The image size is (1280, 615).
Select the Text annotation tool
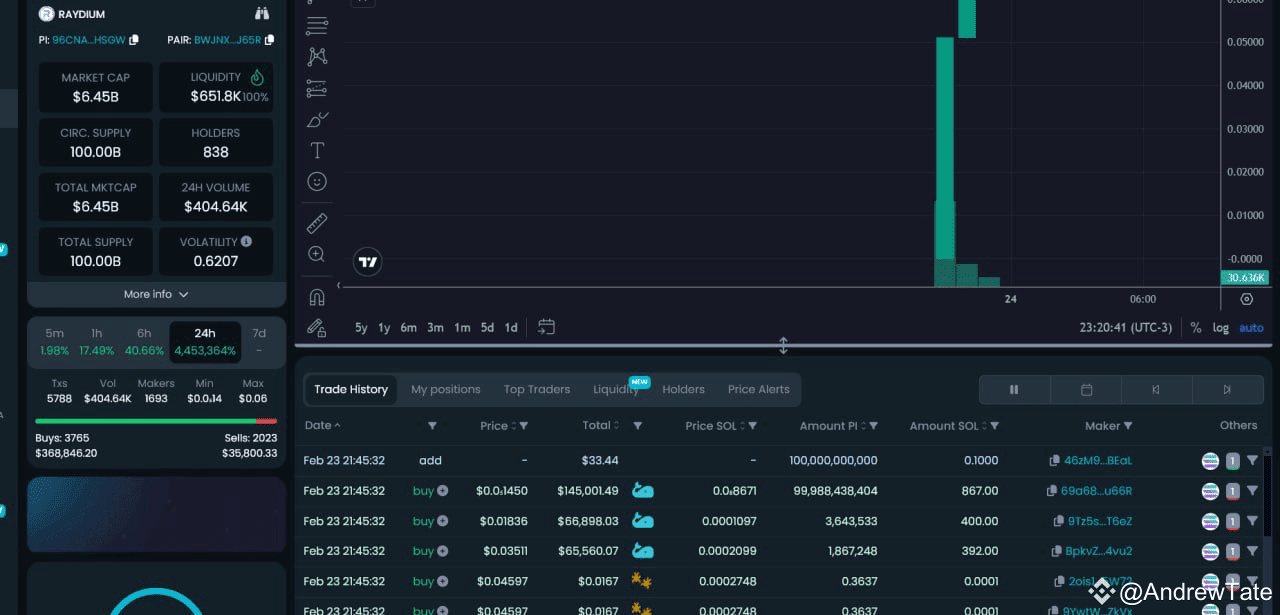(317, 151)
